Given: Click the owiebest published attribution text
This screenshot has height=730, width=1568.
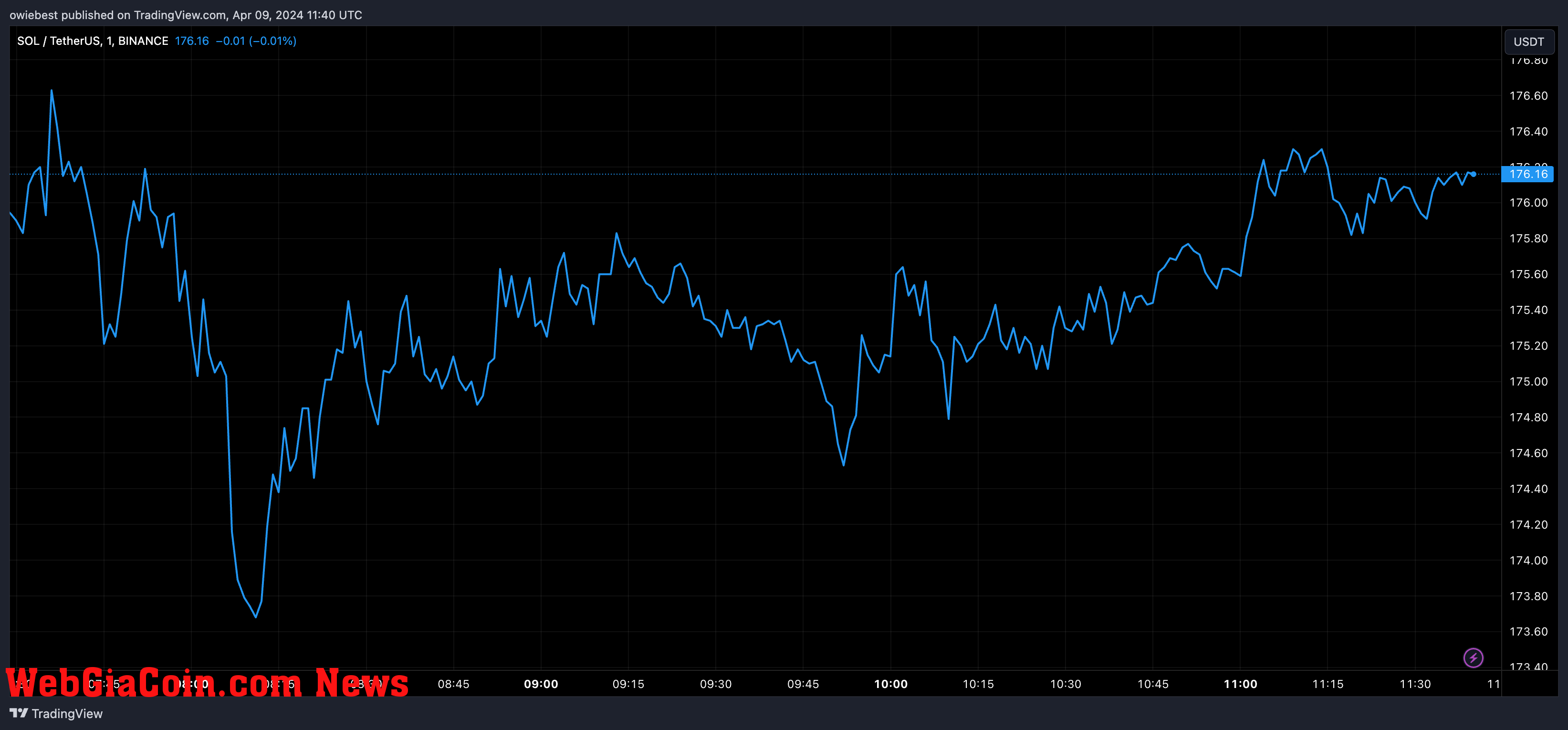Looking at the screenshot, I should pyautogui.click(x=186, y=15).
